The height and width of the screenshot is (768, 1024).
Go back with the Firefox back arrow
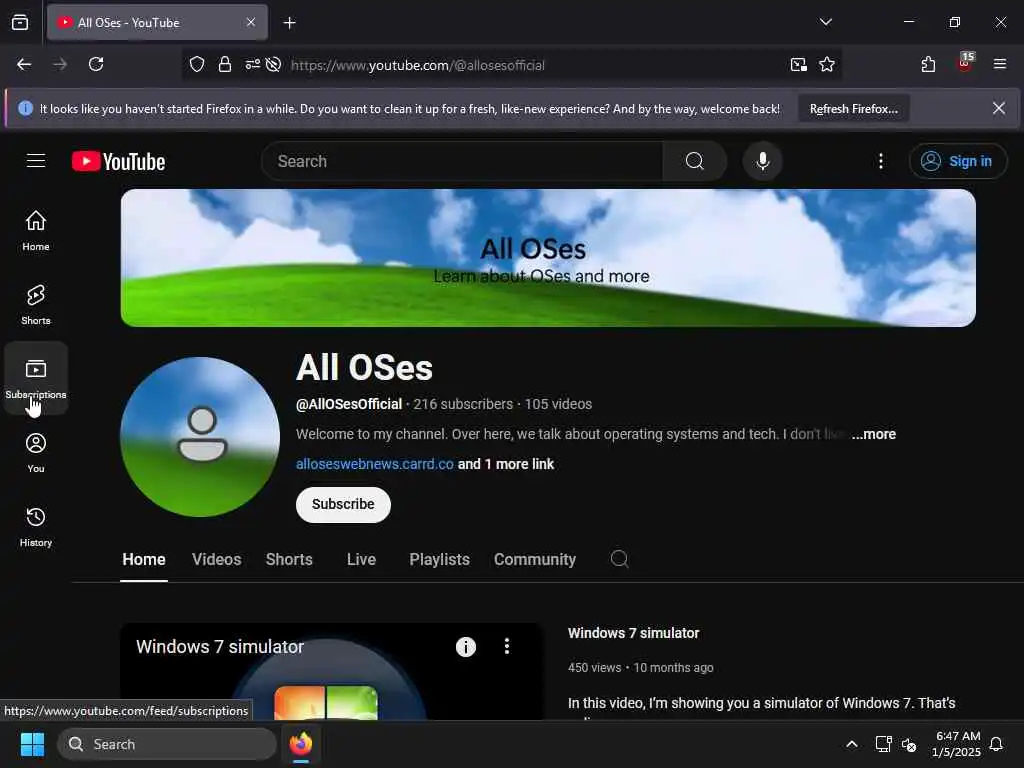[x=24, y=64]
